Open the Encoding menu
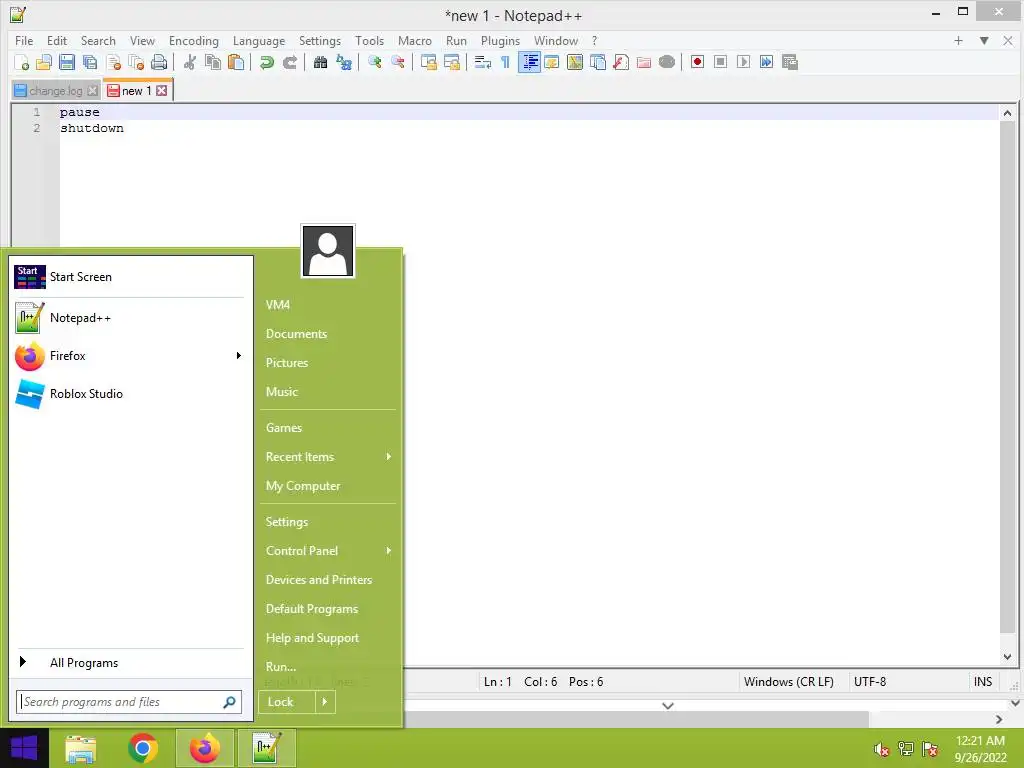Image resolution: width=1024 pixels, height=768 pixels. pyautogui.click(x=194, y=40)
